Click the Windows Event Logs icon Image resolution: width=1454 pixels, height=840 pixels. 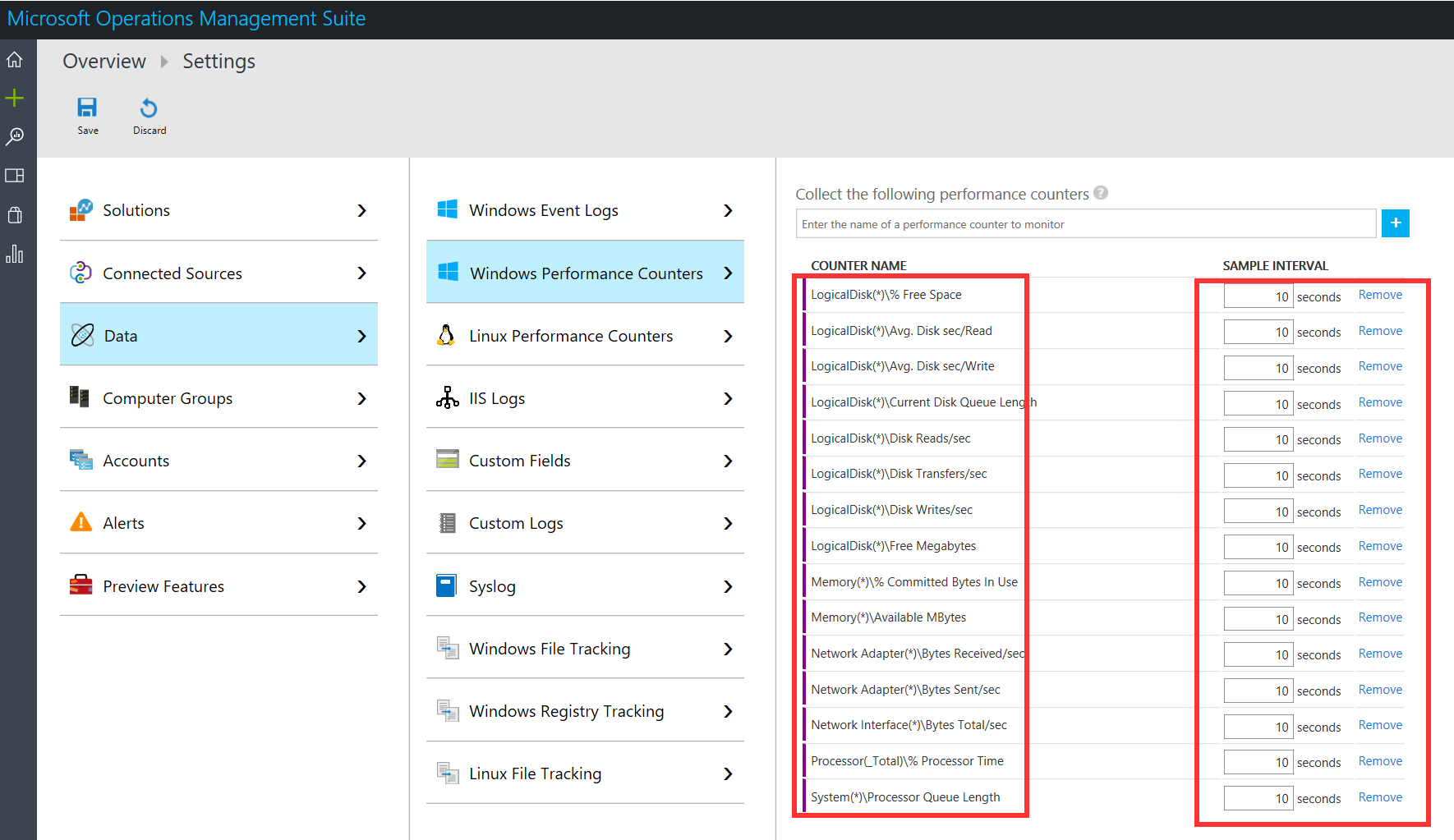click(447, 209)
